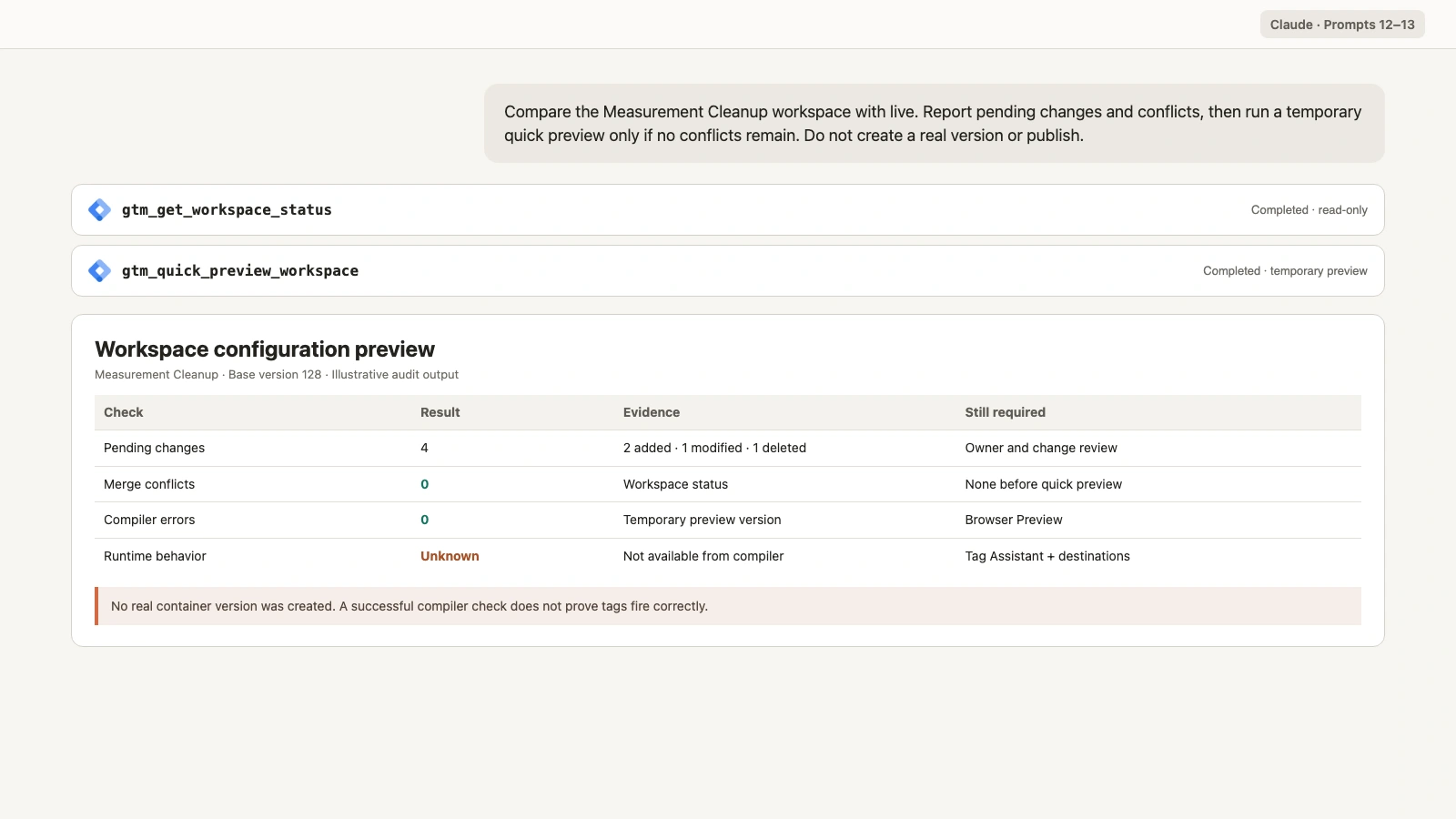Viewport: 1456px width, 819px height.
Task: Click 'Completed · read-only' status text
Action: (x=1309, y=210)
